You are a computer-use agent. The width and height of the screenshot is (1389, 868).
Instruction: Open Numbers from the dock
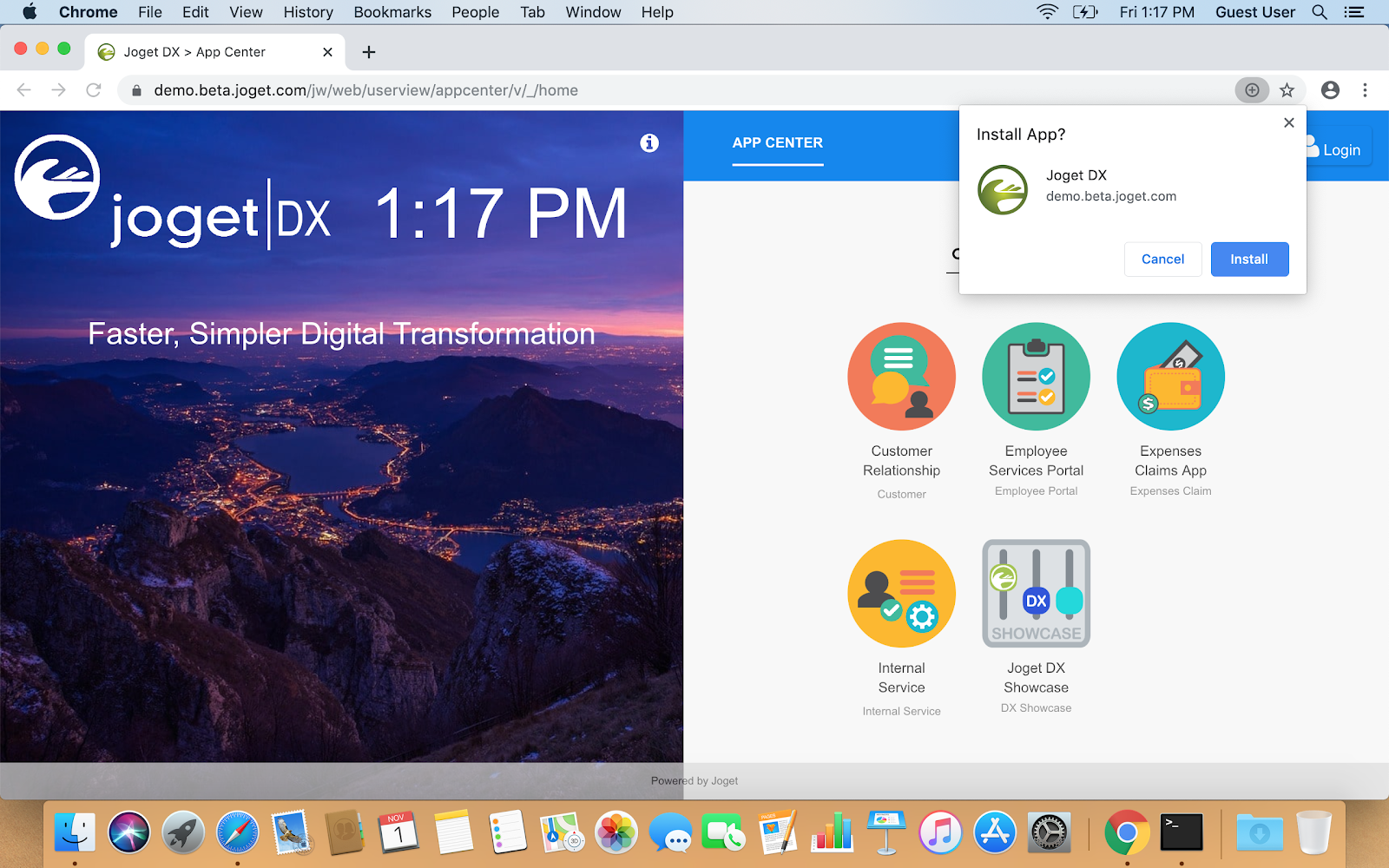pos(833,833)
